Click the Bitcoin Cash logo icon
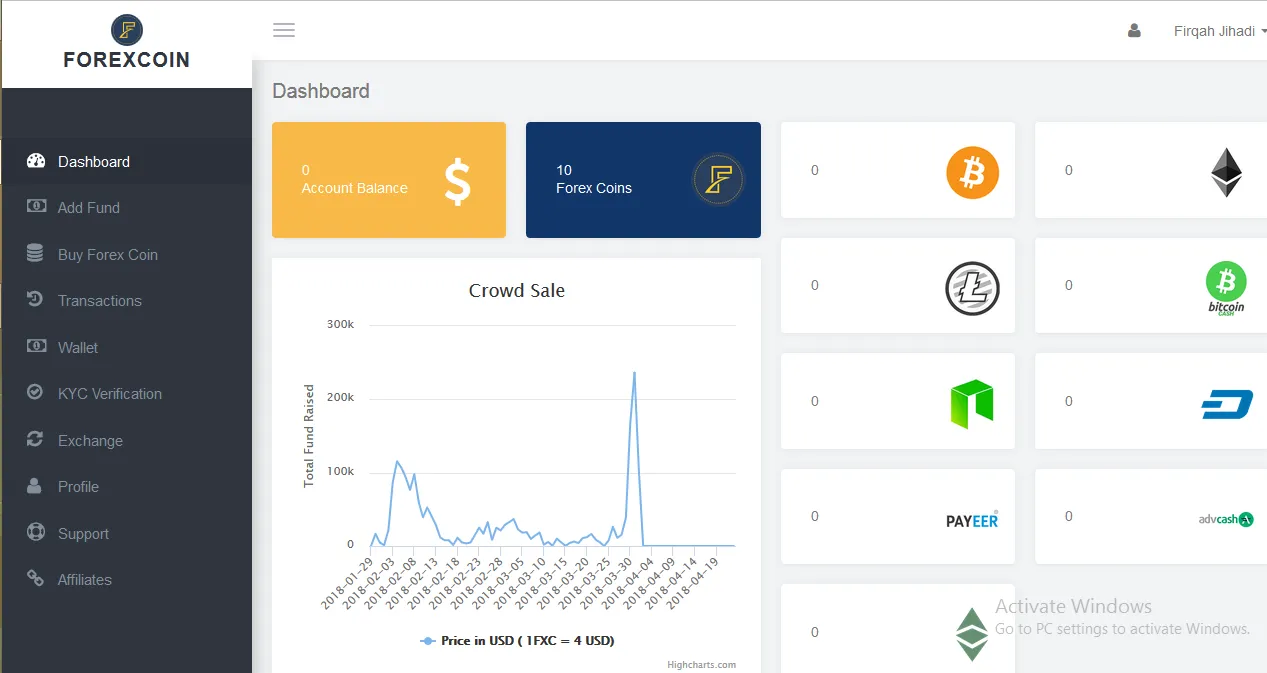 pyautogui.click(x=1226, y=288)
